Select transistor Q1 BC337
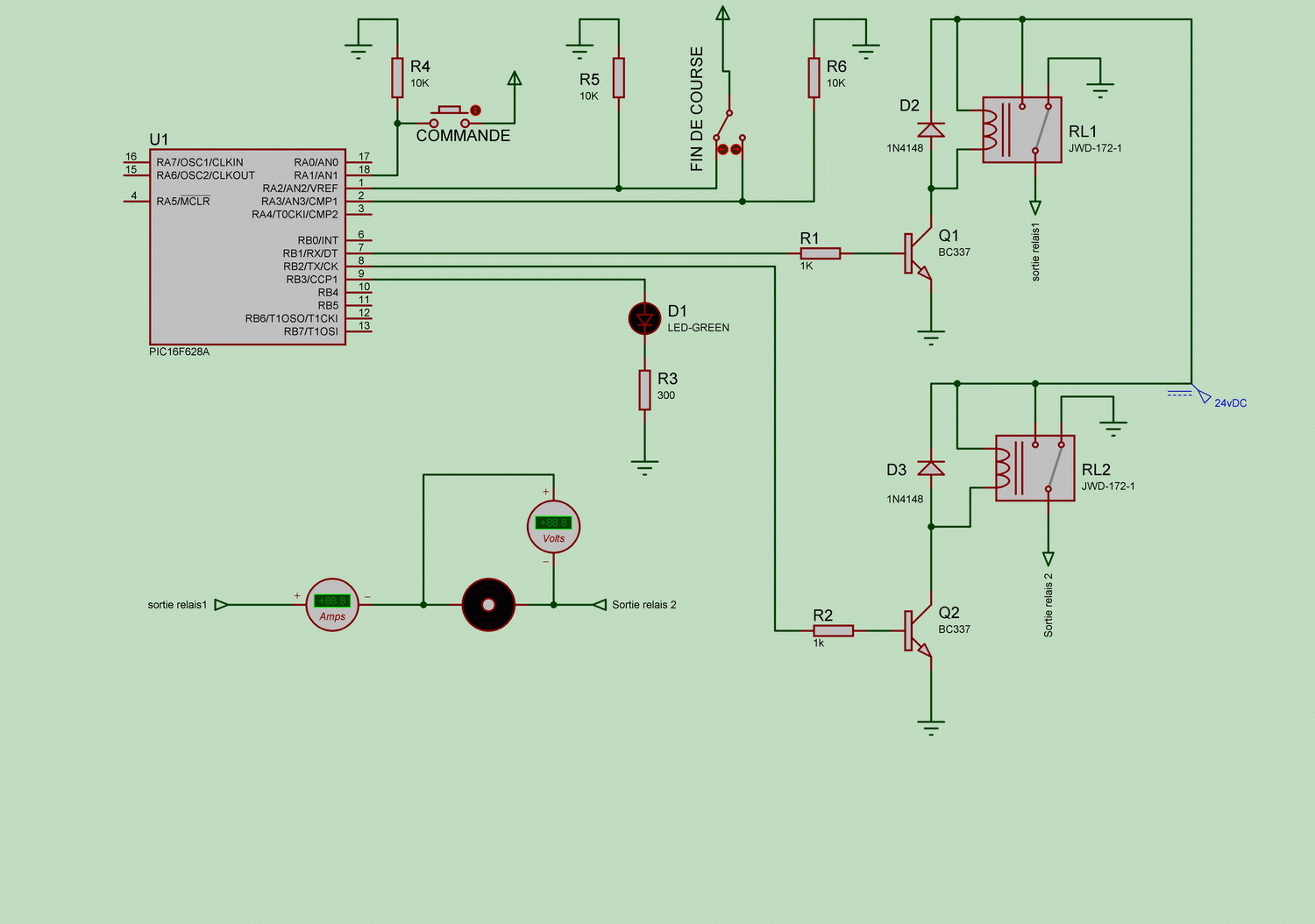Viewport: 1315px width, 924px height. click(918, 253)
